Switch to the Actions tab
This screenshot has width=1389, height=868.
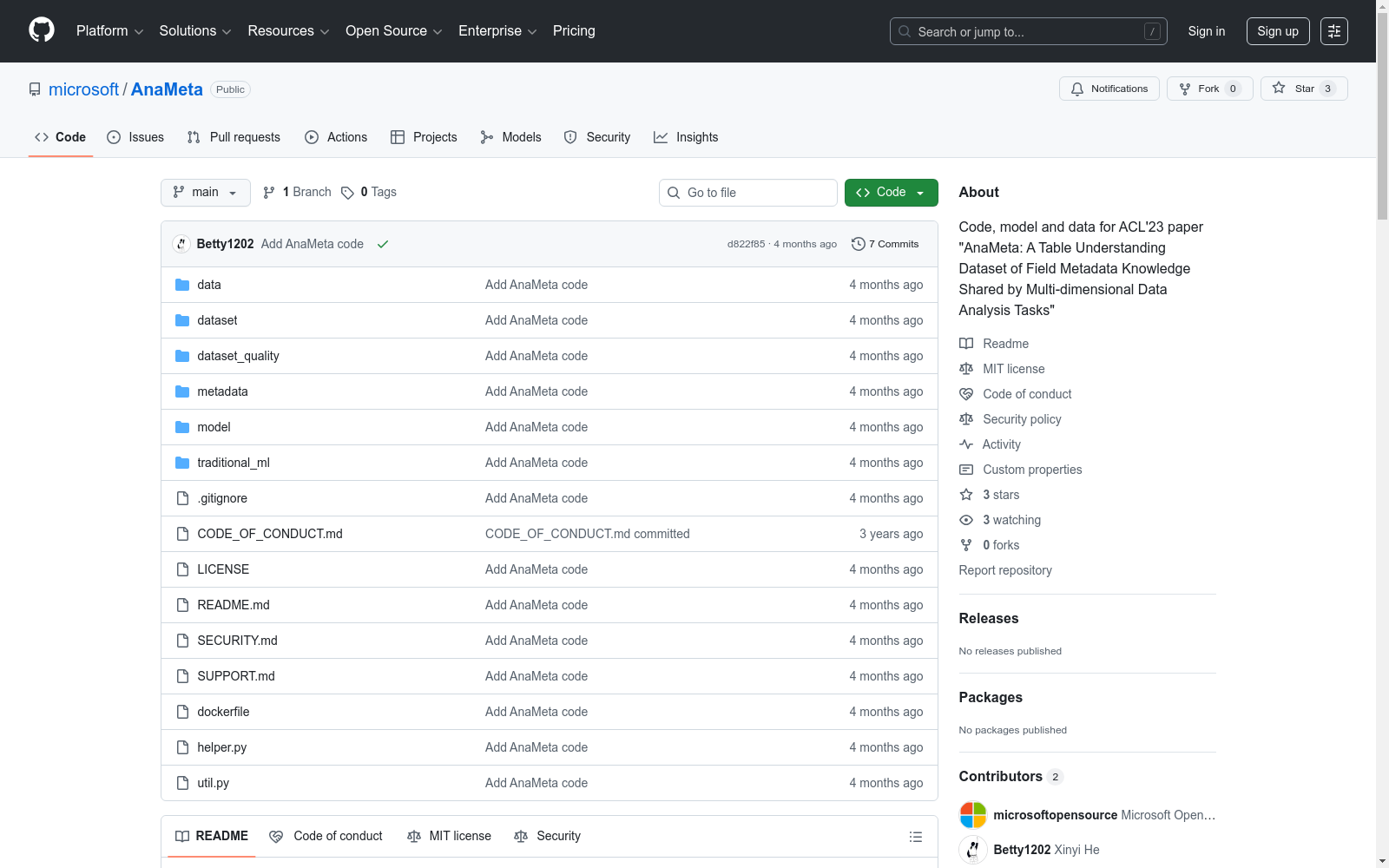pos(336,137)
